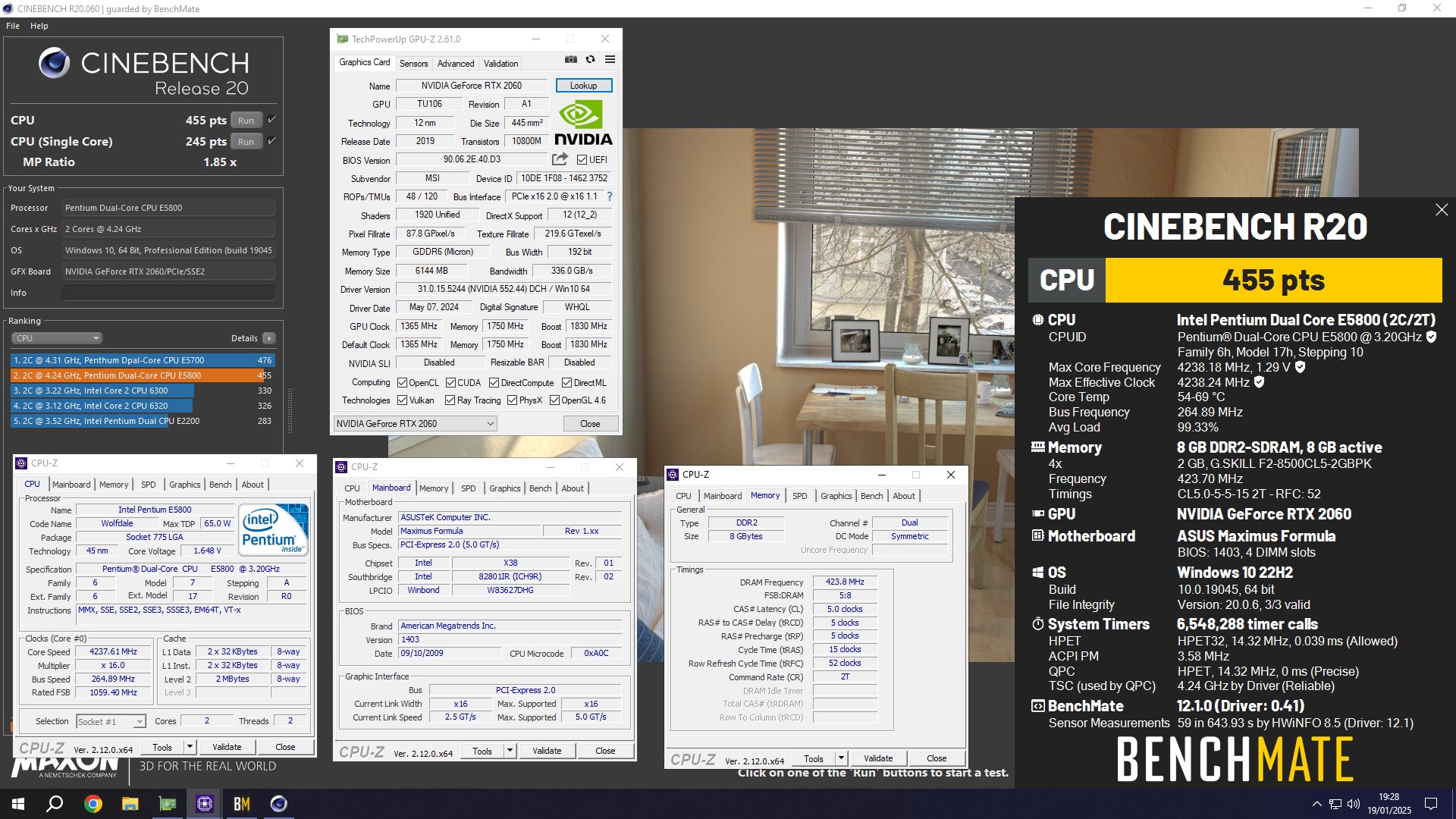Expand Tools dropdown arrow in CPU-Z Memory window

point(841,758)
